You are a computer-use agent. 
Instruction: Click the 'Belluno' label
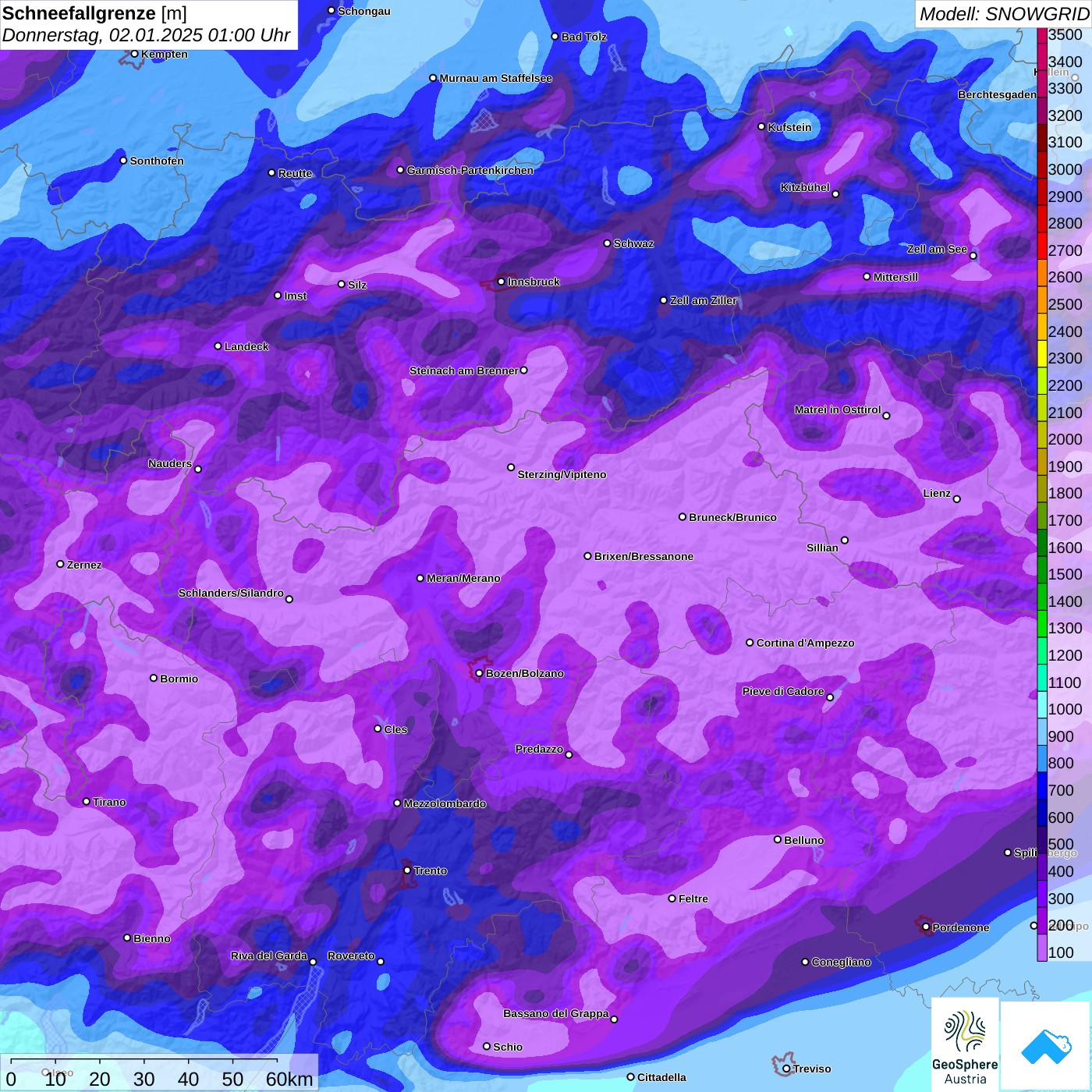[x=803, y=840]
